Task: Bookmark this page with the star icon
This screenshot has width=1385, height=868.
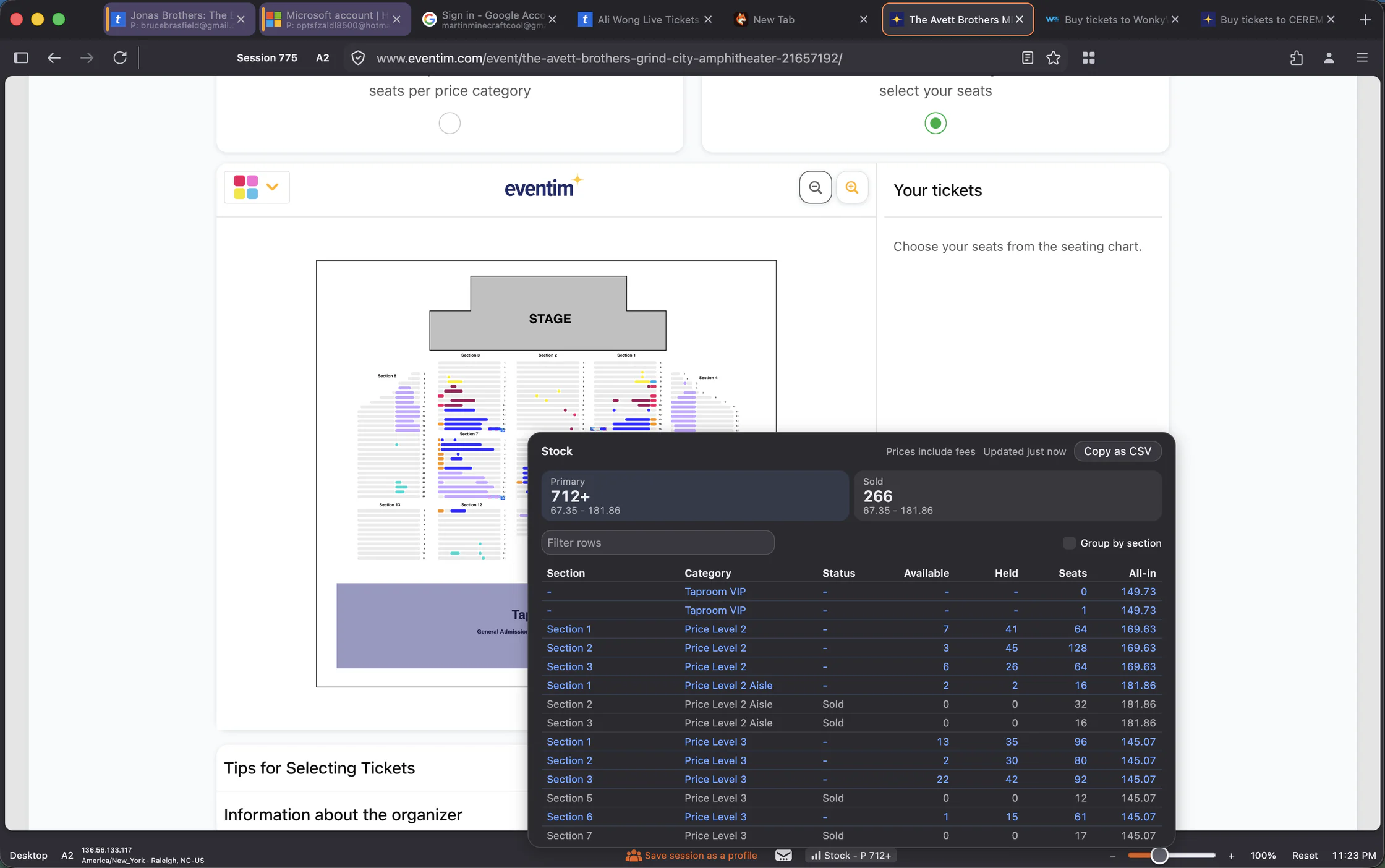Action: click(1054, 58)
